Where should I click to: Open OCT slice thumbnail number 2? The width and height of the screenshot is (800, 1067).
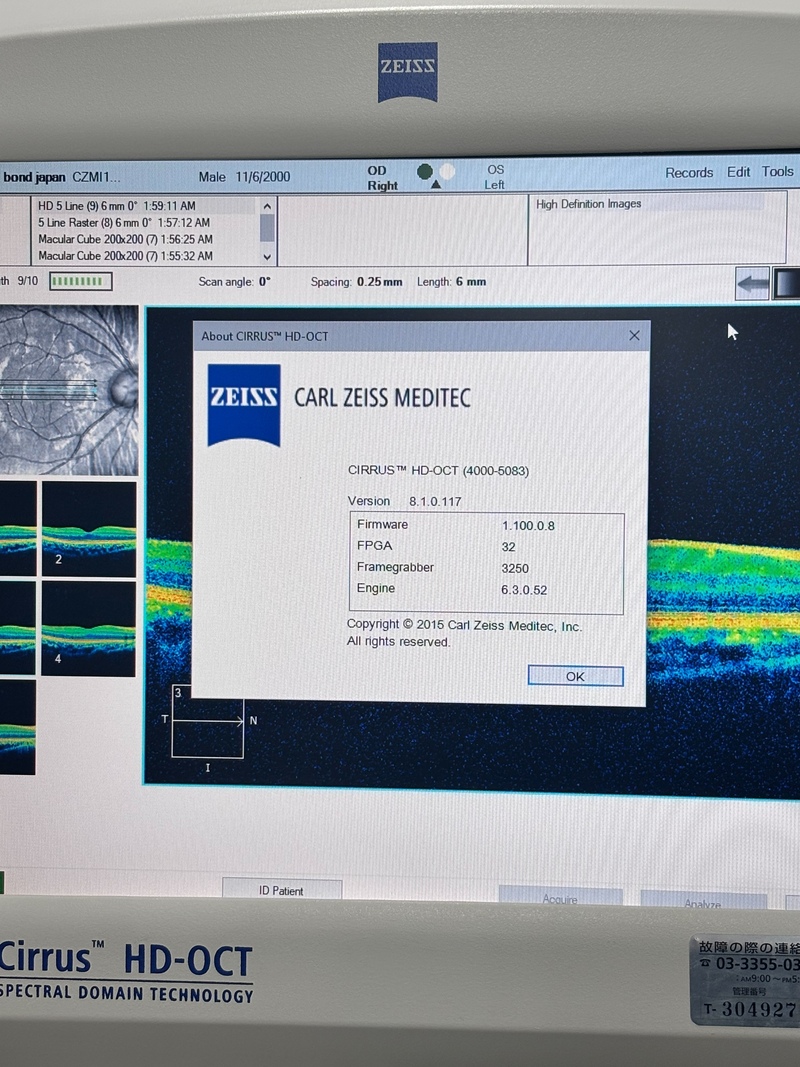(x=89, y=530)
